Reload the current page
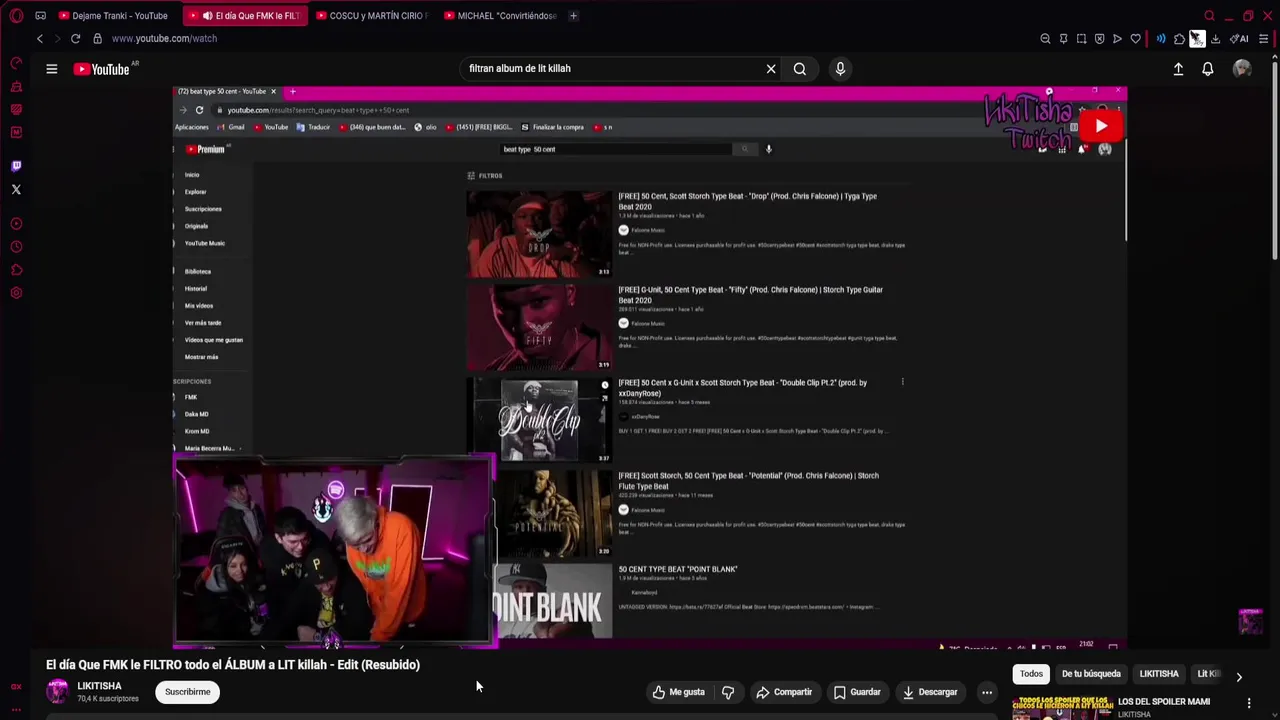This screenshot has height=720, width=1280. point(75,38)
